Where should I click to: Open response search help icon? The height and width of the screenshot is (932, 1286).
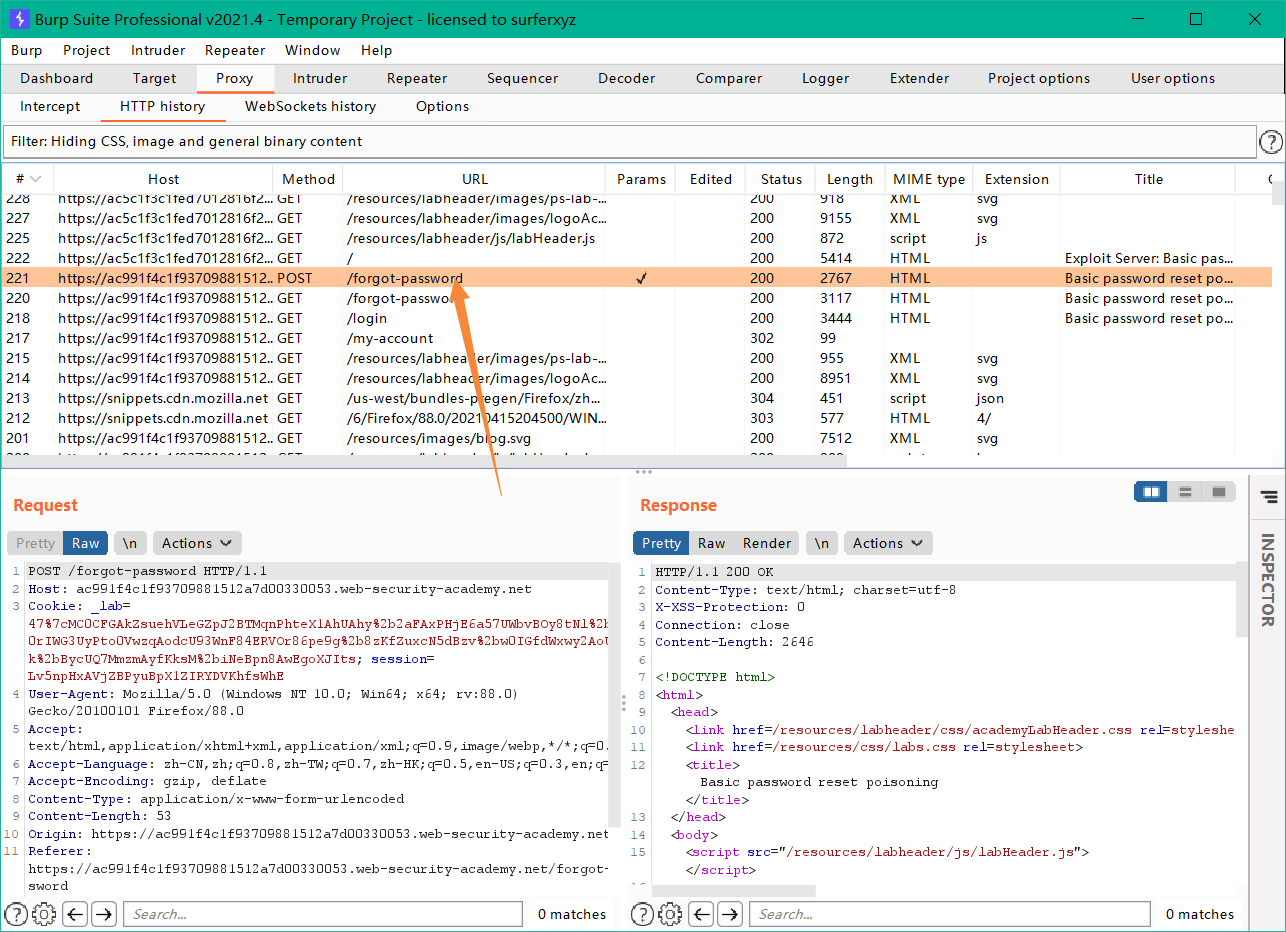[x=642, y=913]
